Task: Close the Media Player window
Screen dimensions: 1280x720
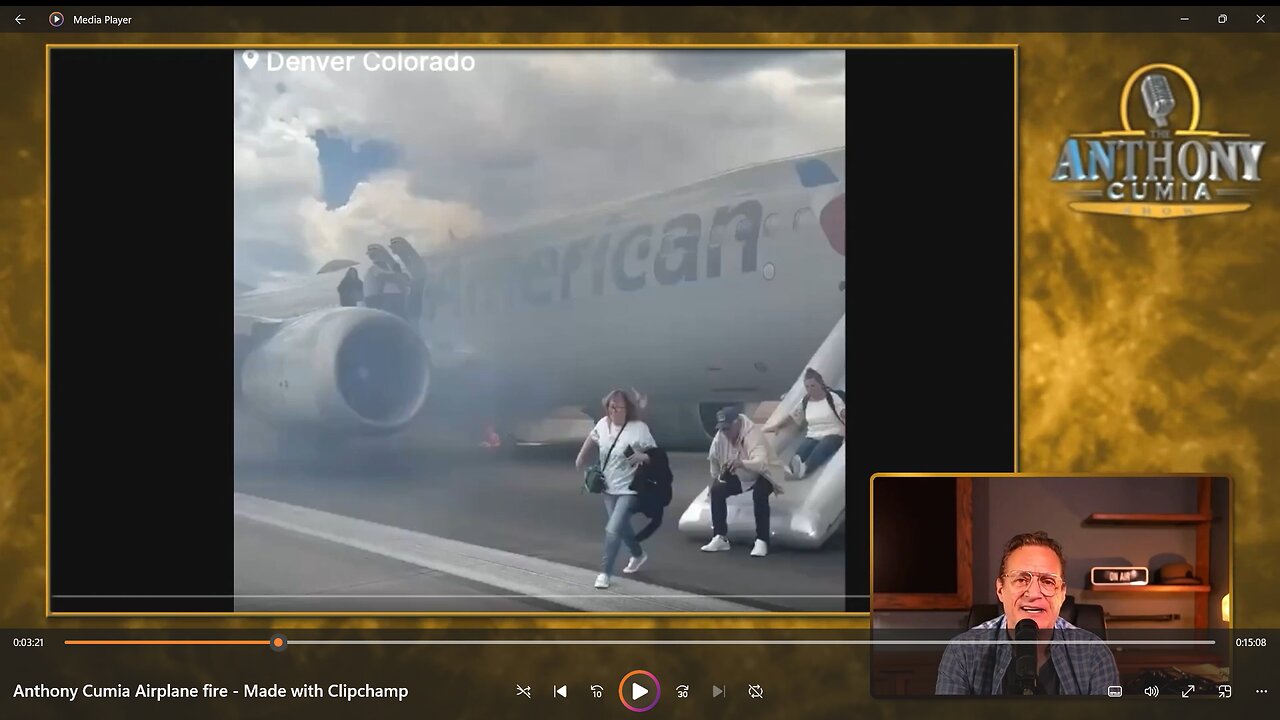Action: click(x=1260, y=19)
